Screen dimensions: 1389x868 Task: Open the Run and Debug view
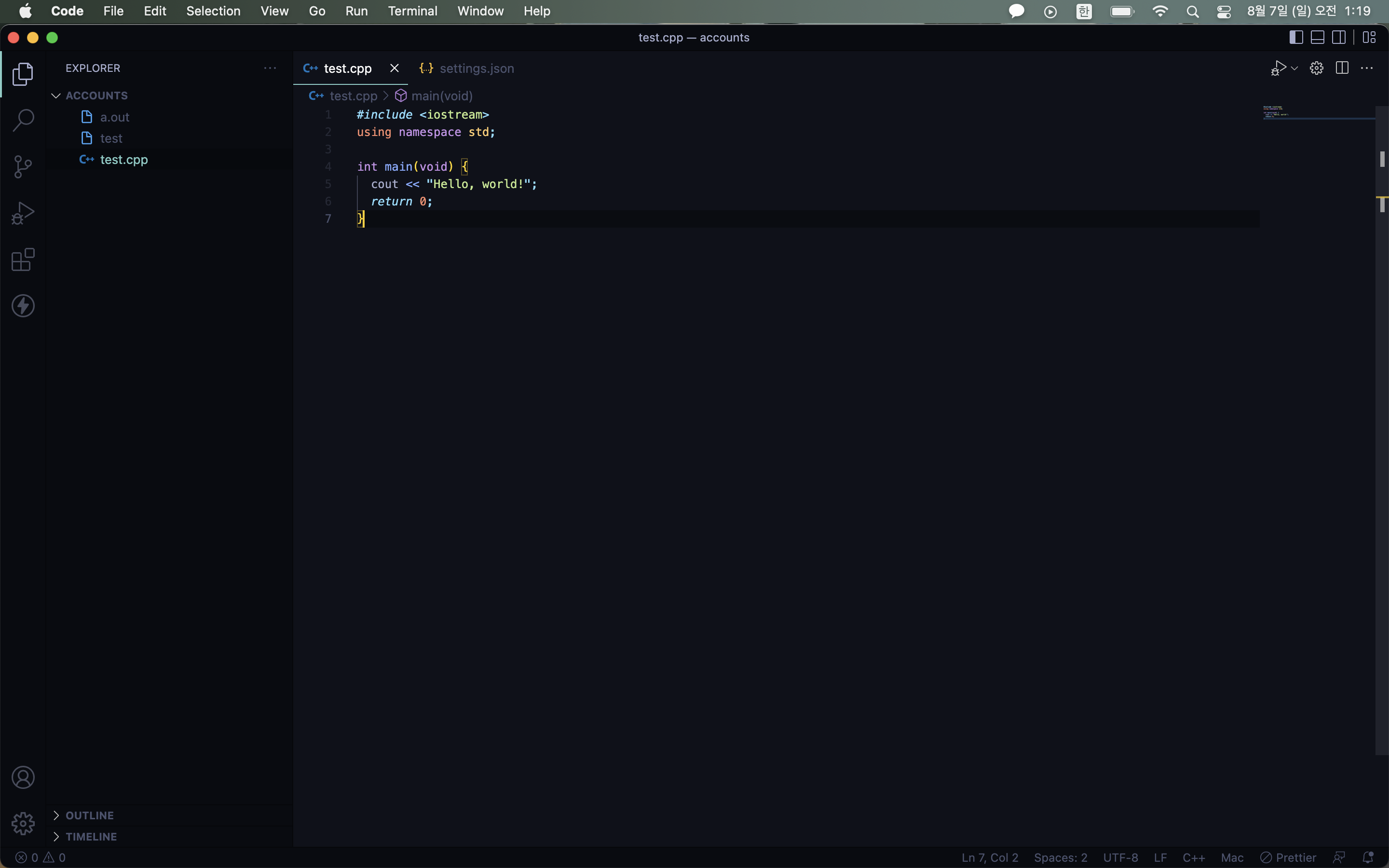(23, 213)
